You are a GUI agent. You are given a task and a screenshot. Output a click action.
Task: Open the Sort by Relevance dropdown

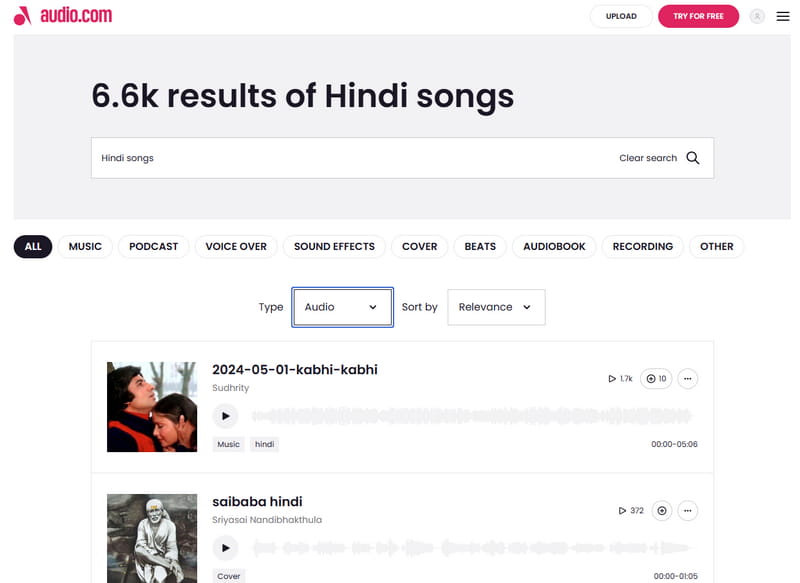point(496,307)
